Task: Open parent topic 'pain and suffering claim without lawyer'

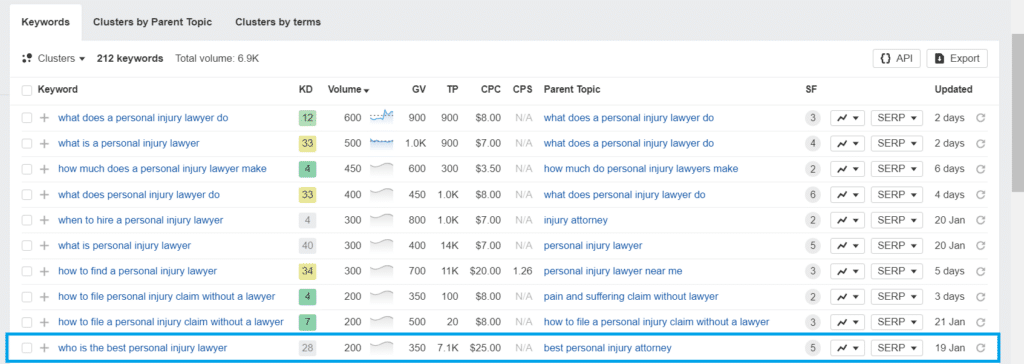Action: 631,297
